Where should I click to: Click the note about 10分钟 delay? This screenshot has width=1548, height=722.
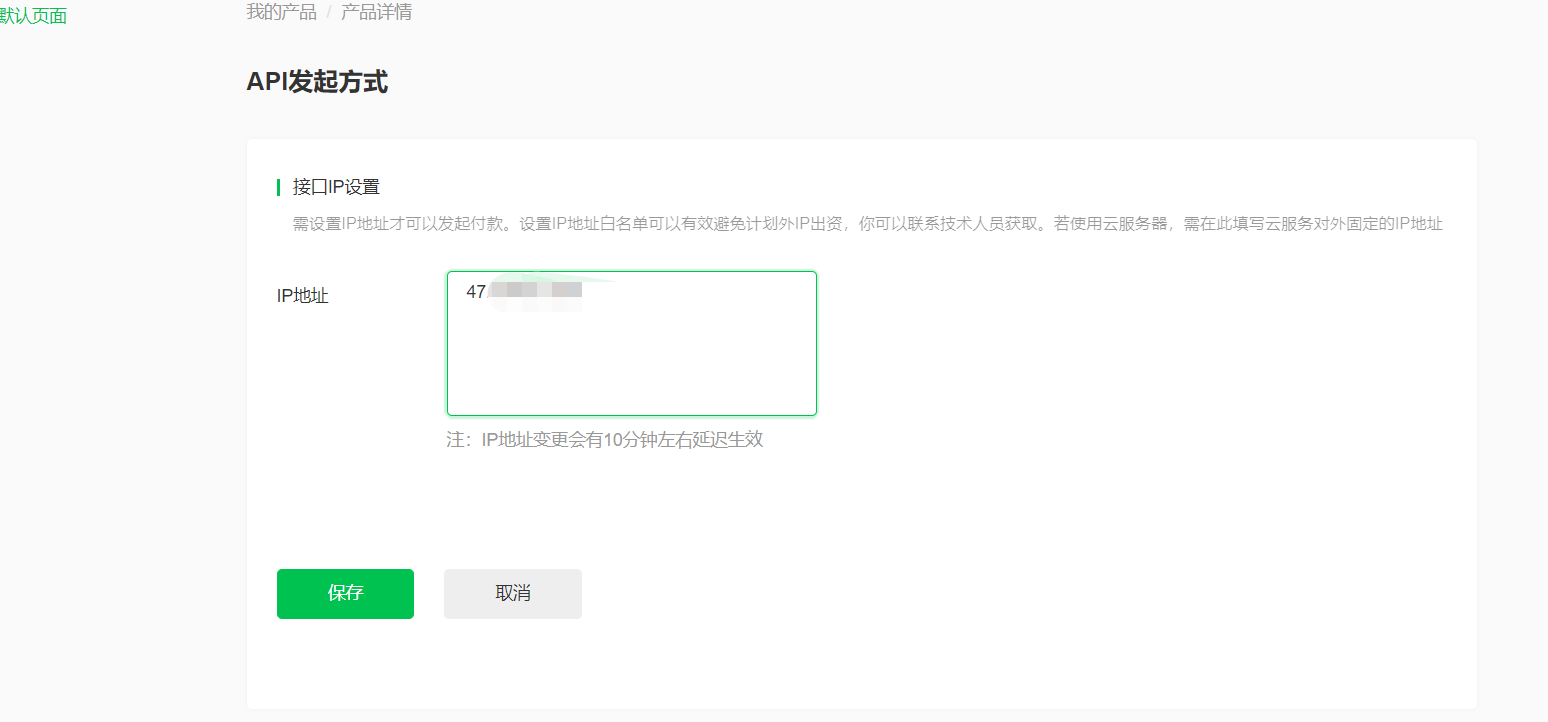point(605,440)
